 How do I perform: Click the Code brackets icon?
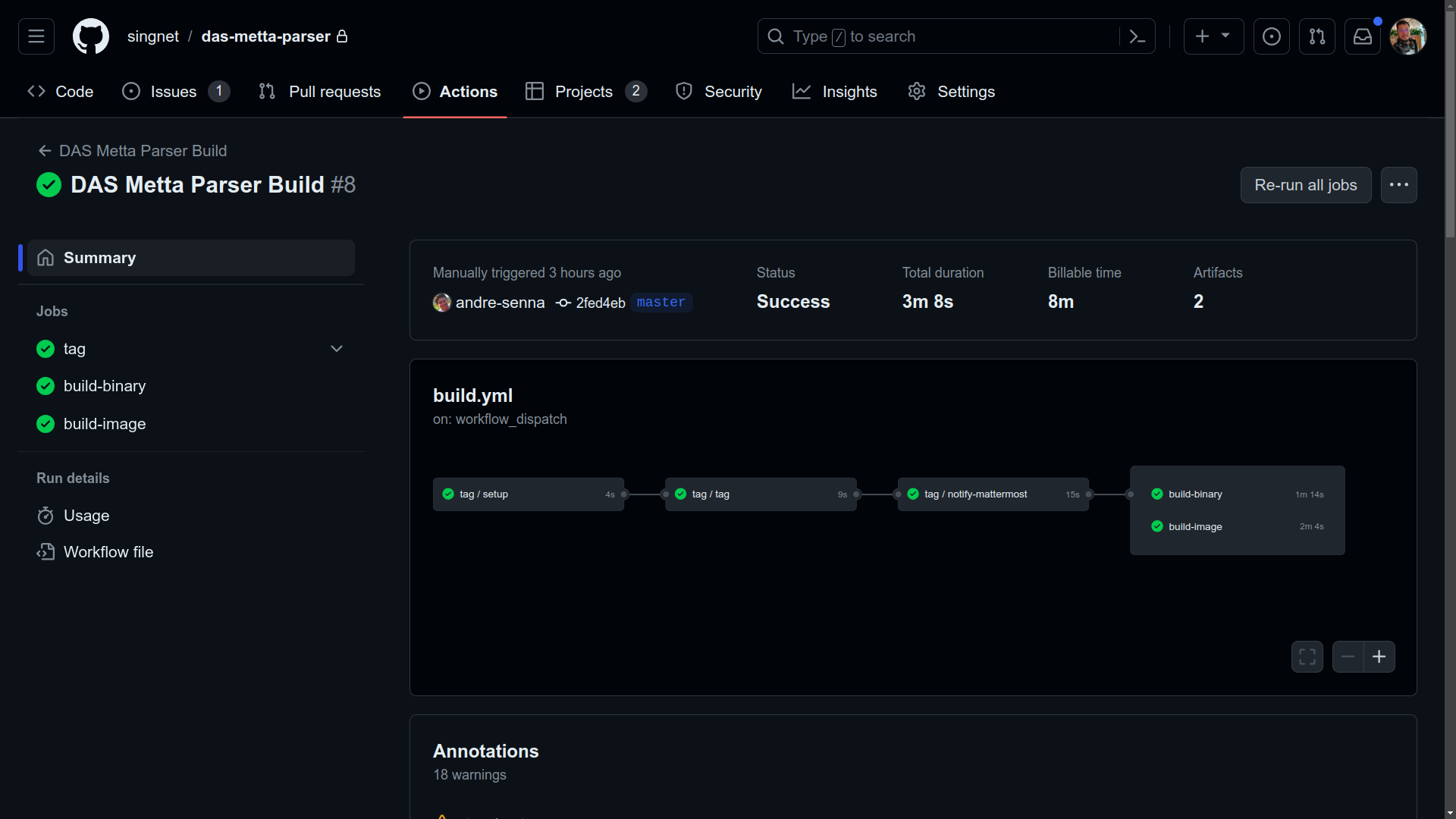(36, 91)
